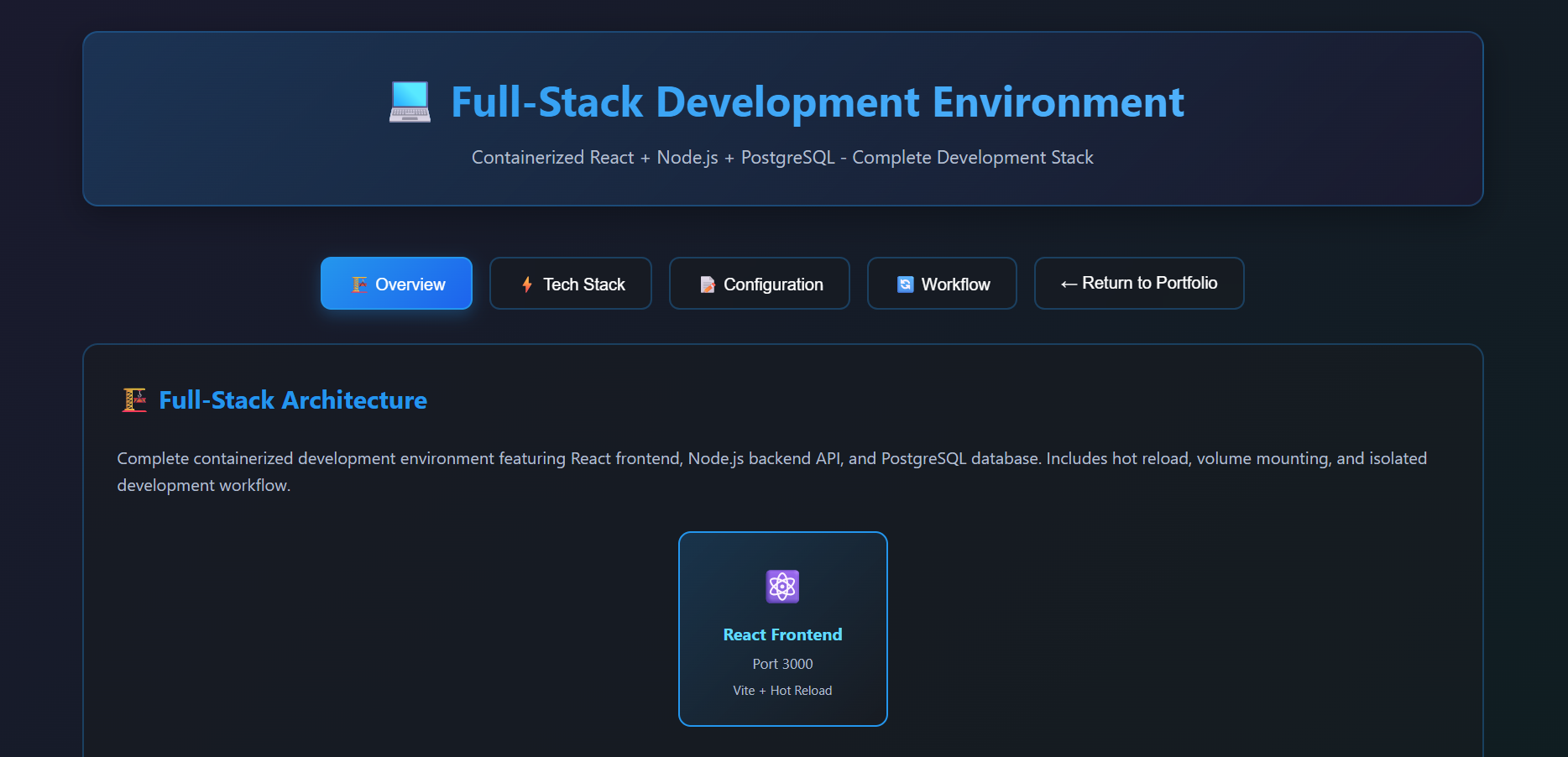The width and height of the screenshot is (1568, 757).
Task: Switch to the Workflow tab
Action: 941,284
